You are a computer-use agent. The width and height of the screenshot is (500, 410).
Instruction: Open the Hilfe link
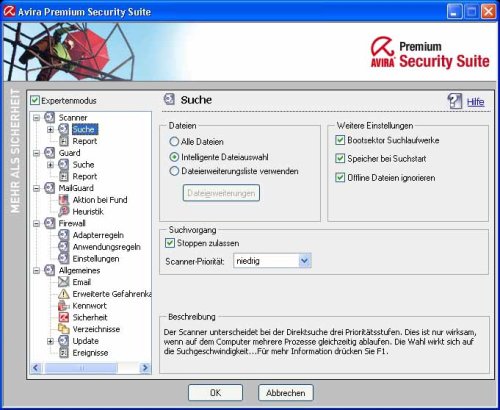pyautogui.click(x=475, y=102)
